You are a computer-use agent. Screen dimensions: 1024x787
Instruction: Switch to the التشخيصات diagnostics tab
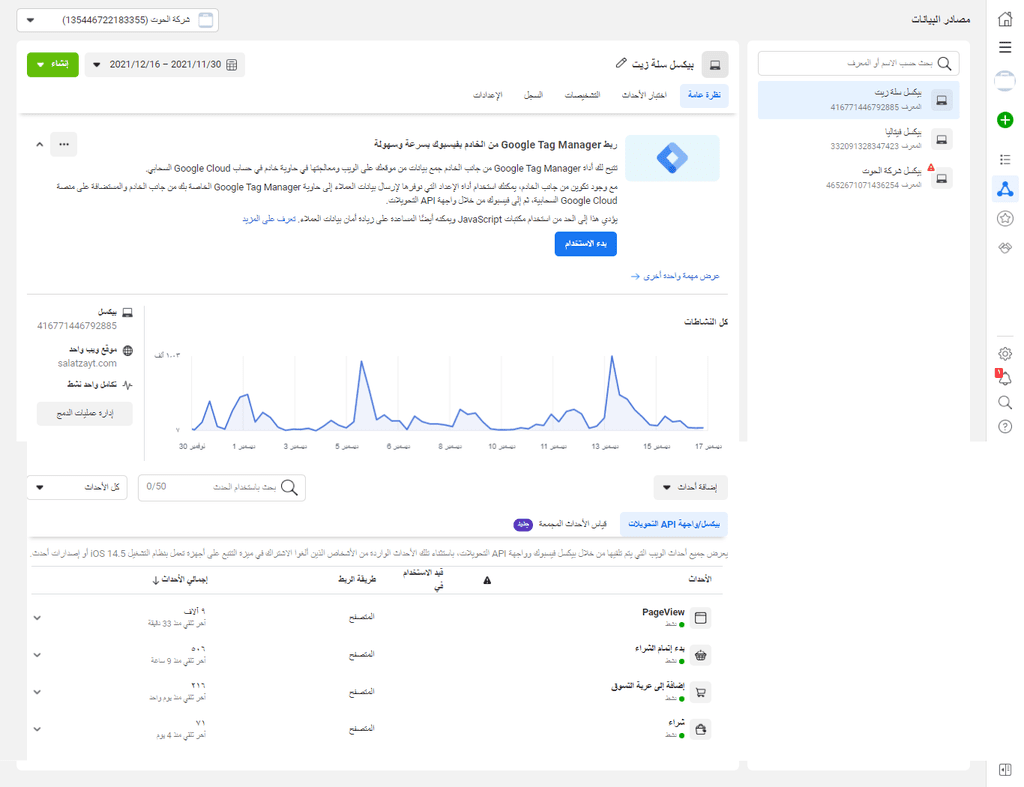pyautogui.click(x=582, y=95)
